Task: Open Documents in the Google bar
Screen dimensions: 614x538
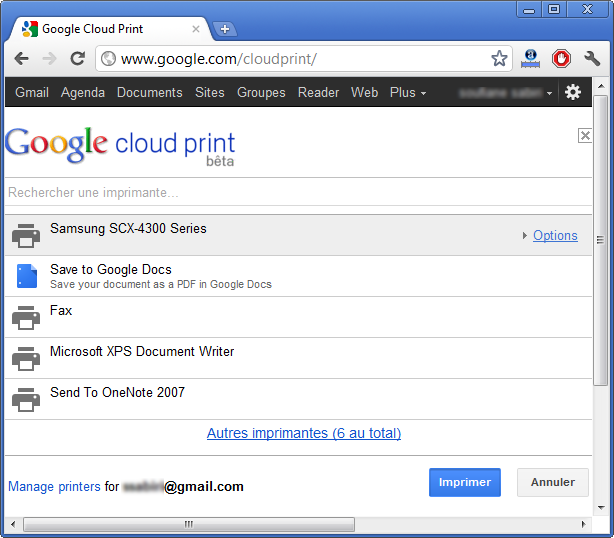Action: (x=150, y=92)
